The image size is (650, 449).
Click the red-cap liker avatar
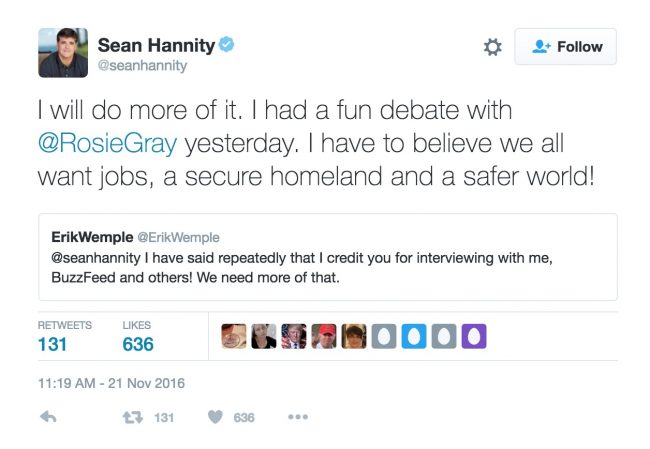(x=323, y=337)
